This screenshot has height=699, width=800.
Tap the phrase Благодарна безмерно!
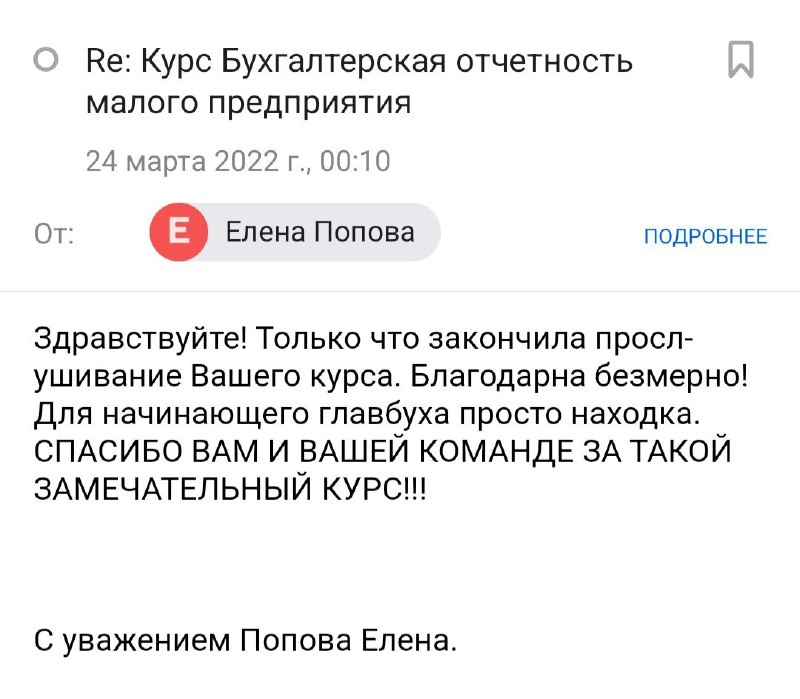coord(579,376)
